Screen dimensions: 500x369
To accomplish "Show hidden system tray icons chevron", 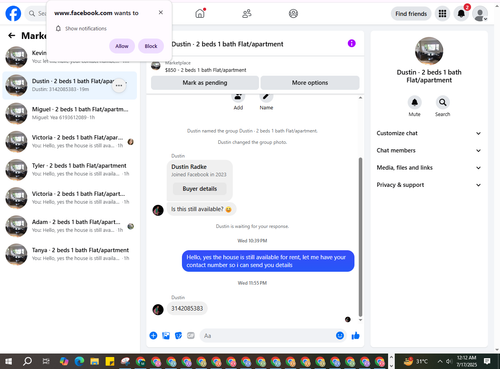I will pyautogui.click(x=440, y=361).
